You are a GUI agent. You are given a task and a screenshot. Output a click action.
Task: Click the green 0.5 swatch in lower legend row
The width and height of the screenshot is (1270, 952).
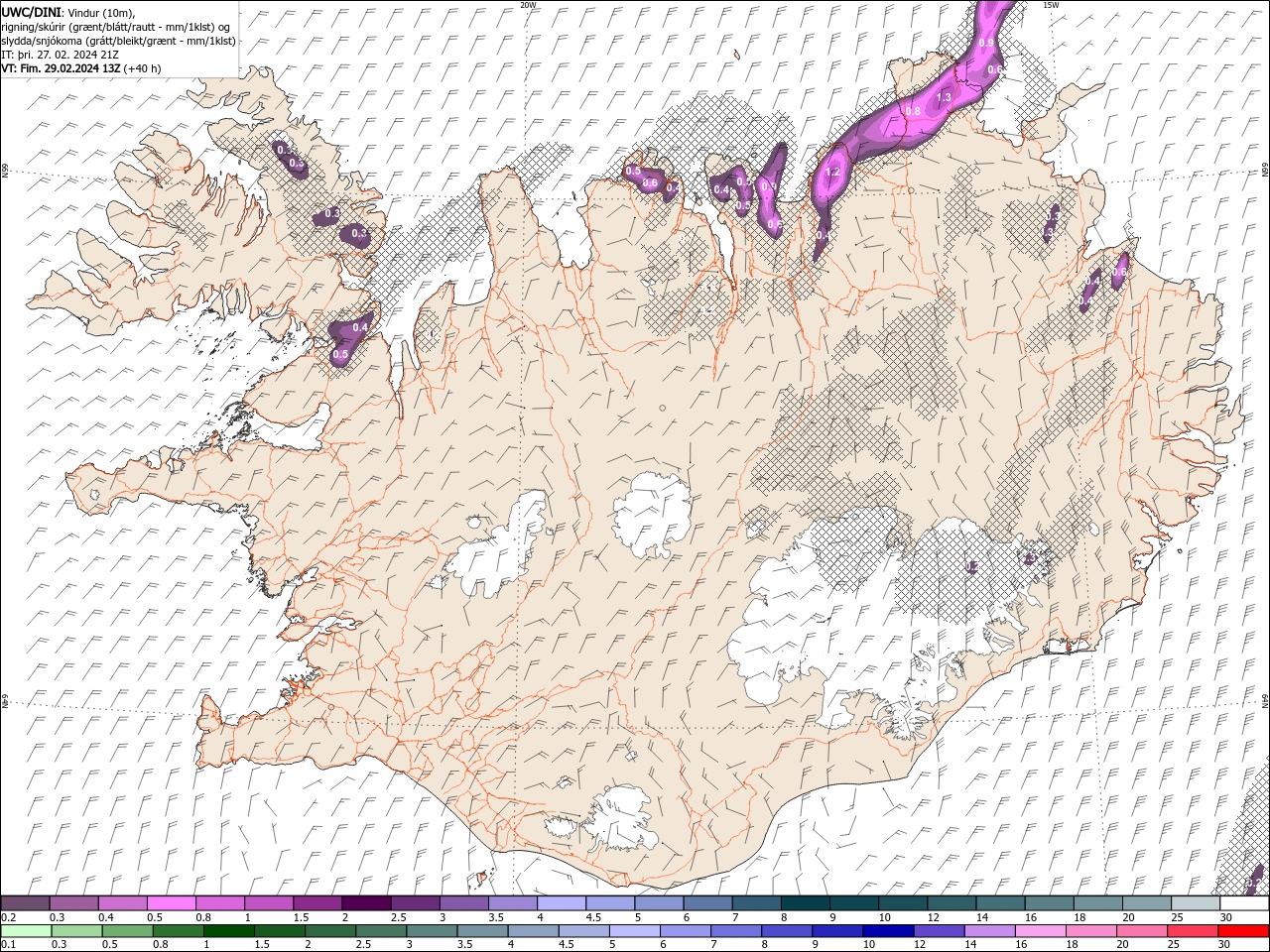[x=127, y=930]
